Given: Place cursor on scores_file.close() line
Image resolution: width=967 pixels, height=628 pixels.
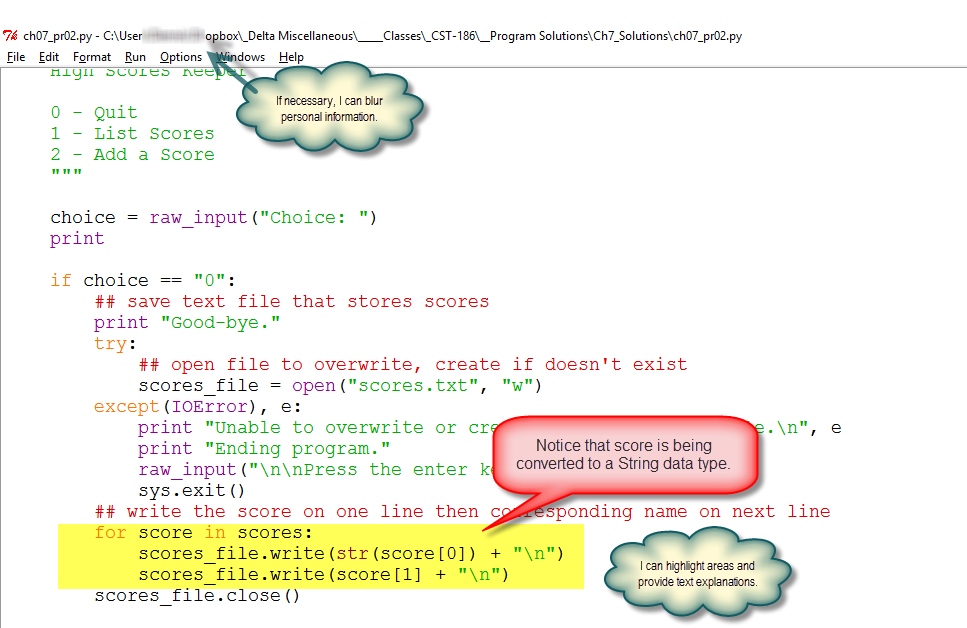Looking at the screenshot, I should pyautogui.click(x=197, y=596).
